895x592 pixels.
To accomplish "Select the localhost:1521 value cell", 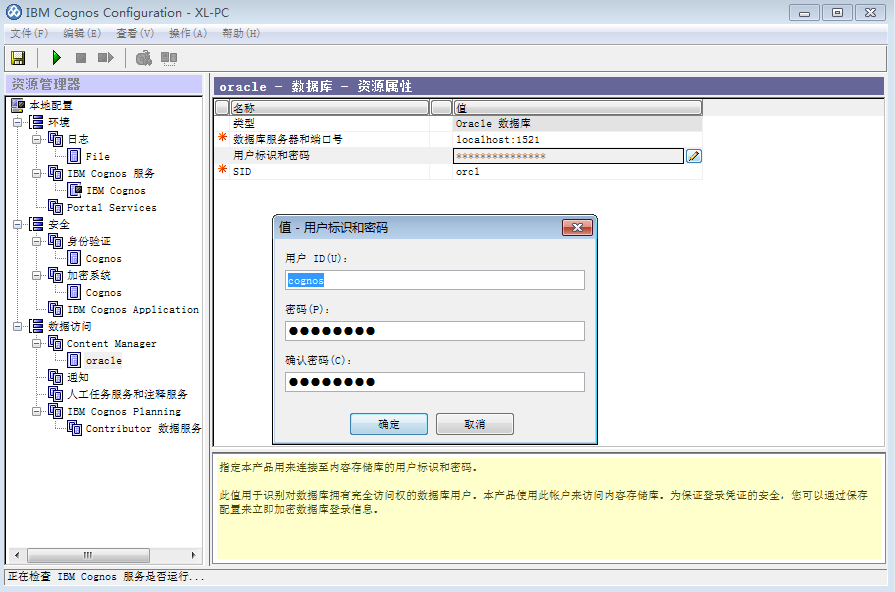I will click(578, 139).
